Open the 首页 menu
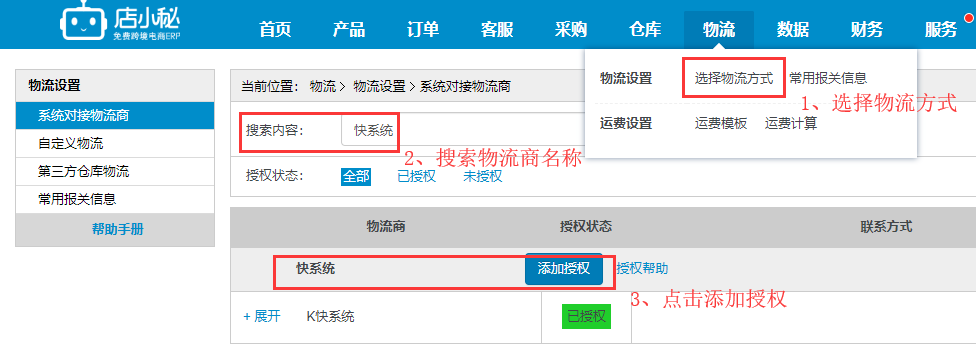The image size is (976, 364). point(275,29)
